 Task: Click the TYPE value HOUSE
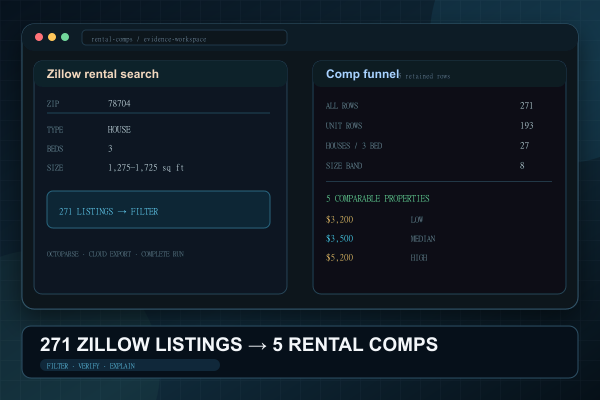[x=119, y=130]
